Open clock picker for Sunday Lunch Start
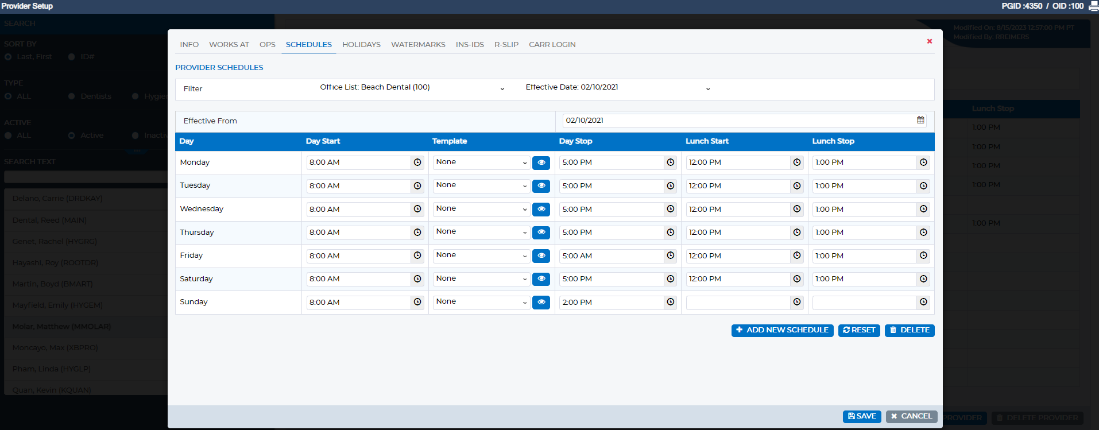The height and width of the screenshot is (430, 1099). tap(797, 302)
